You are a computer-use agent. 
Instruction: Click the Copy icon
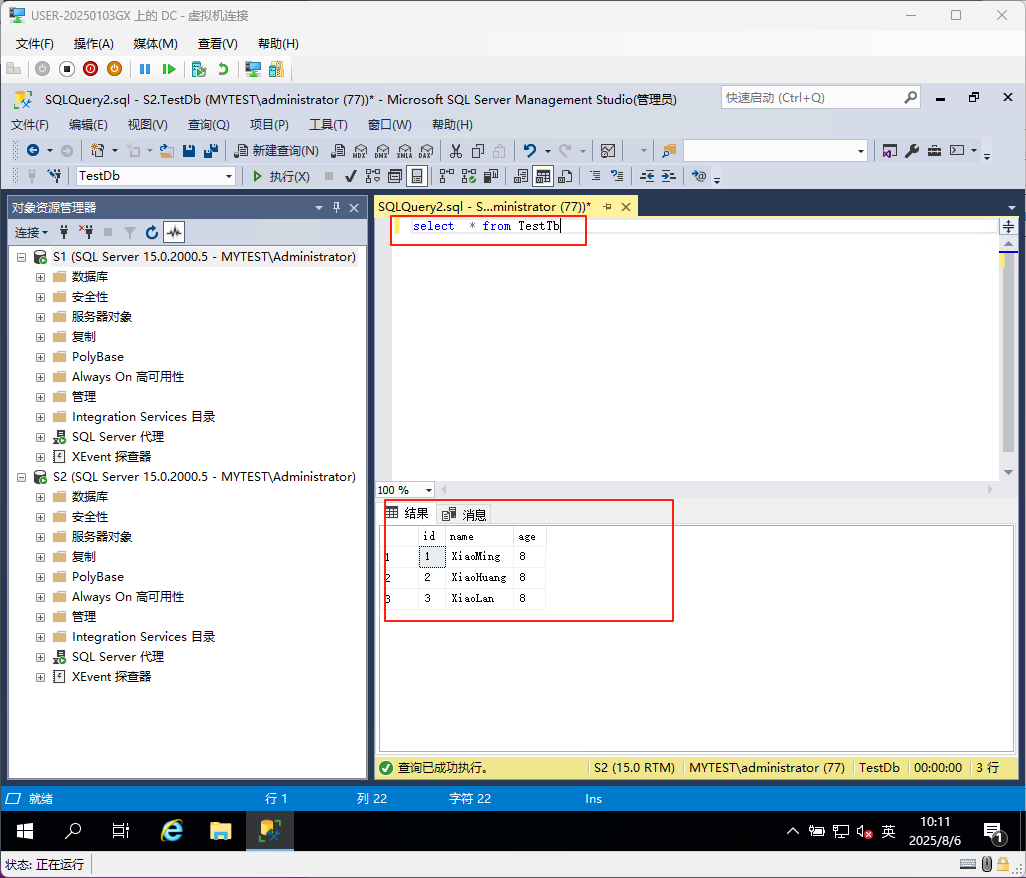(x=478, y=151)
